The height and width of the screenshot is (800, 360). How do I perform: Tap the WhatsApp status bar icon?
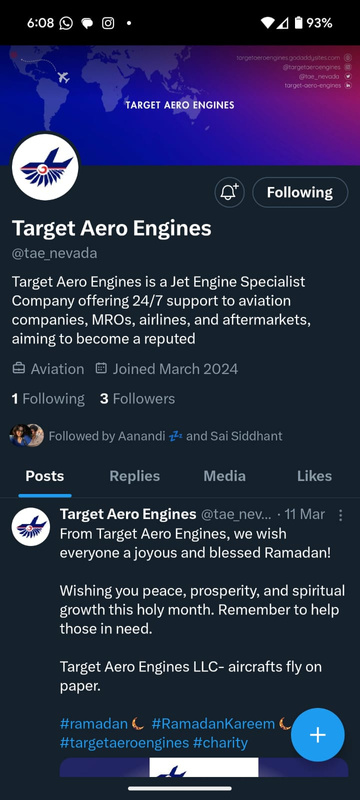point(66,23)
